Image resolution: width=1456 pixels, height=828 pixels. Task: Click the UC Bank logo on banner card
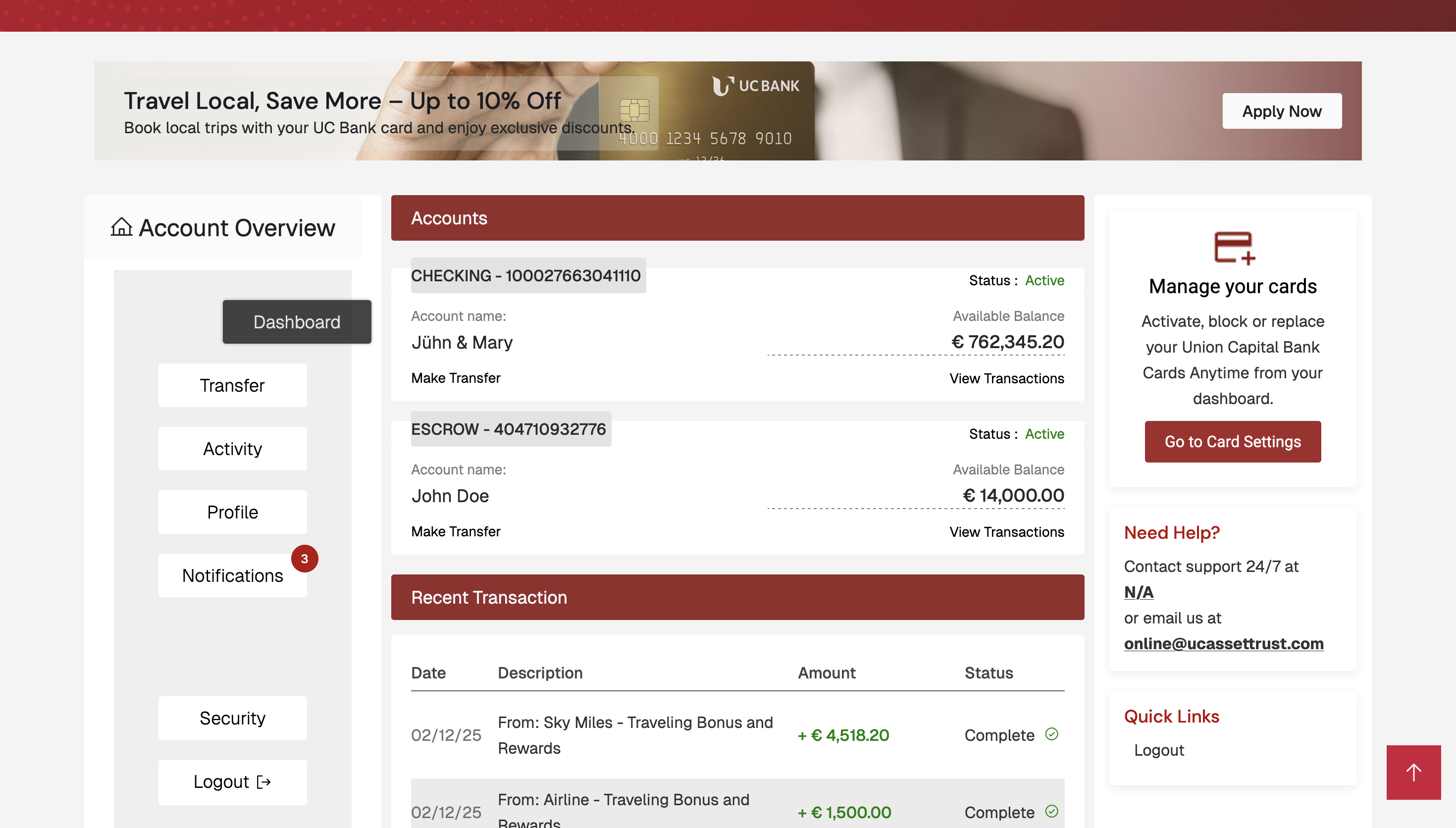(x=755, y=86)
